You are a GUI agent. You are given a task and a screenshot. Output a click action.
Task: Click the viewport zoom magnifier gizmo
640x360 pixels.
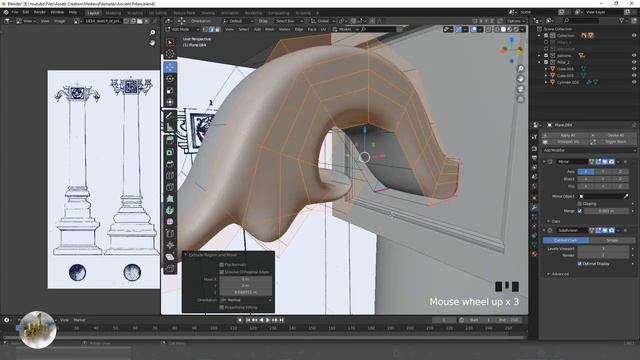[520, 69]
